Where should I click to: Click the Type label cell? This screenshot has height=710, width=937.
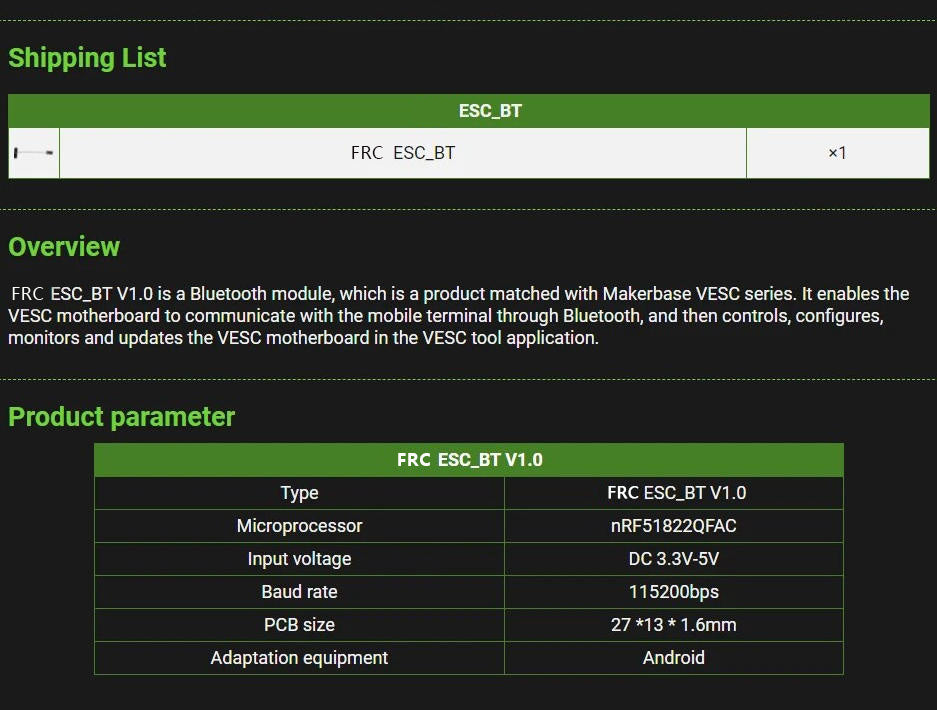[299, 493]
